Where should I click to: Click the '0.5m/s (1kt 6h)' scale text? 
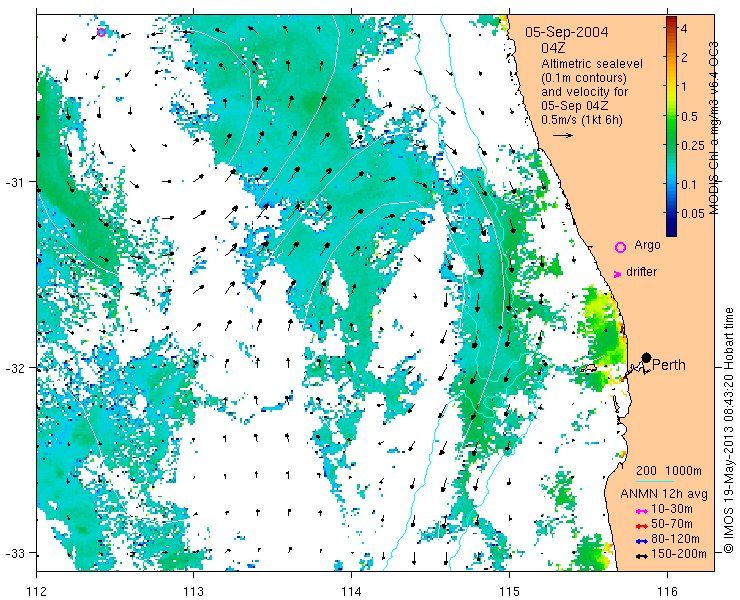click(582, 120)
